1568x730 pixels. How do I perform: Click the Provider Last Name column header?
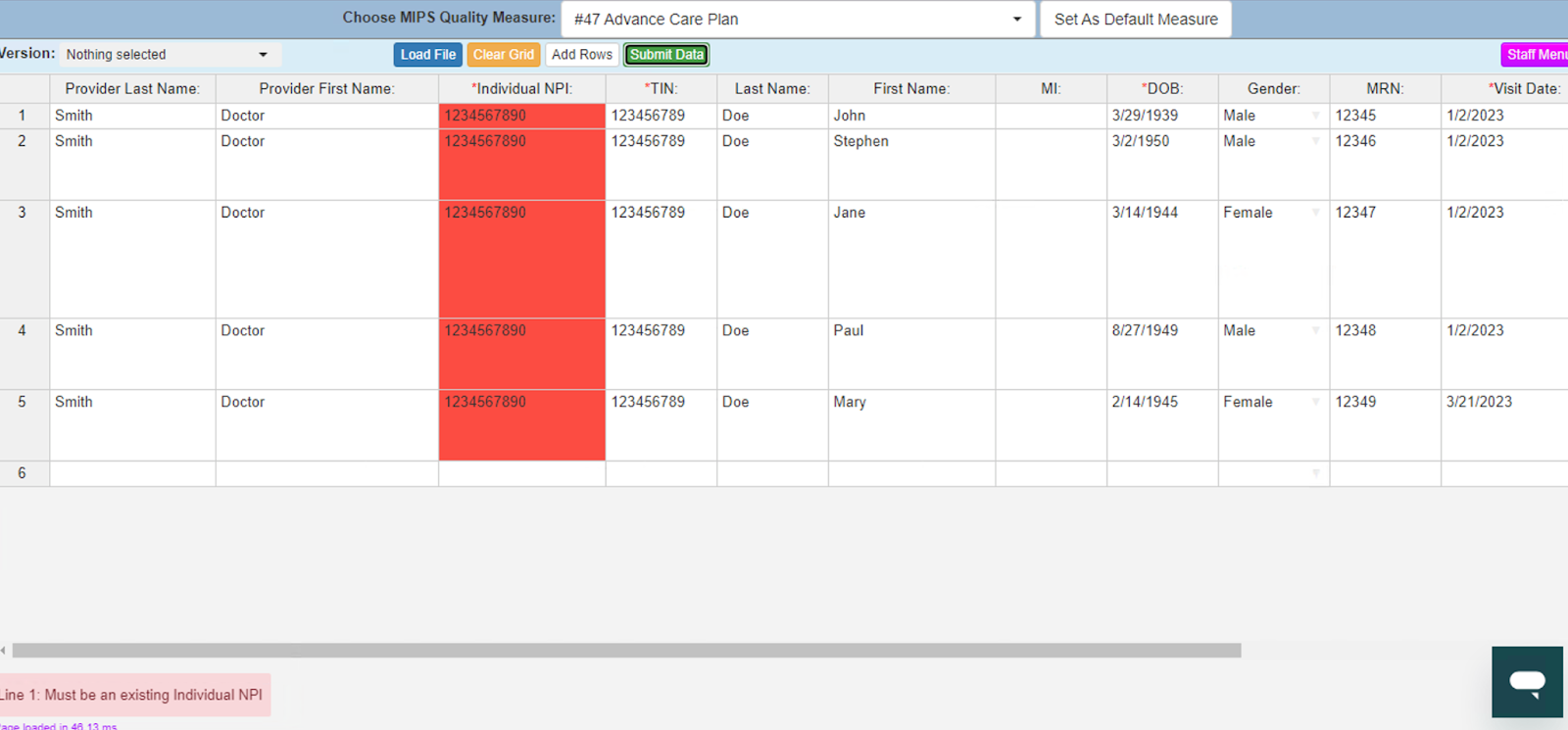point(132,89)
